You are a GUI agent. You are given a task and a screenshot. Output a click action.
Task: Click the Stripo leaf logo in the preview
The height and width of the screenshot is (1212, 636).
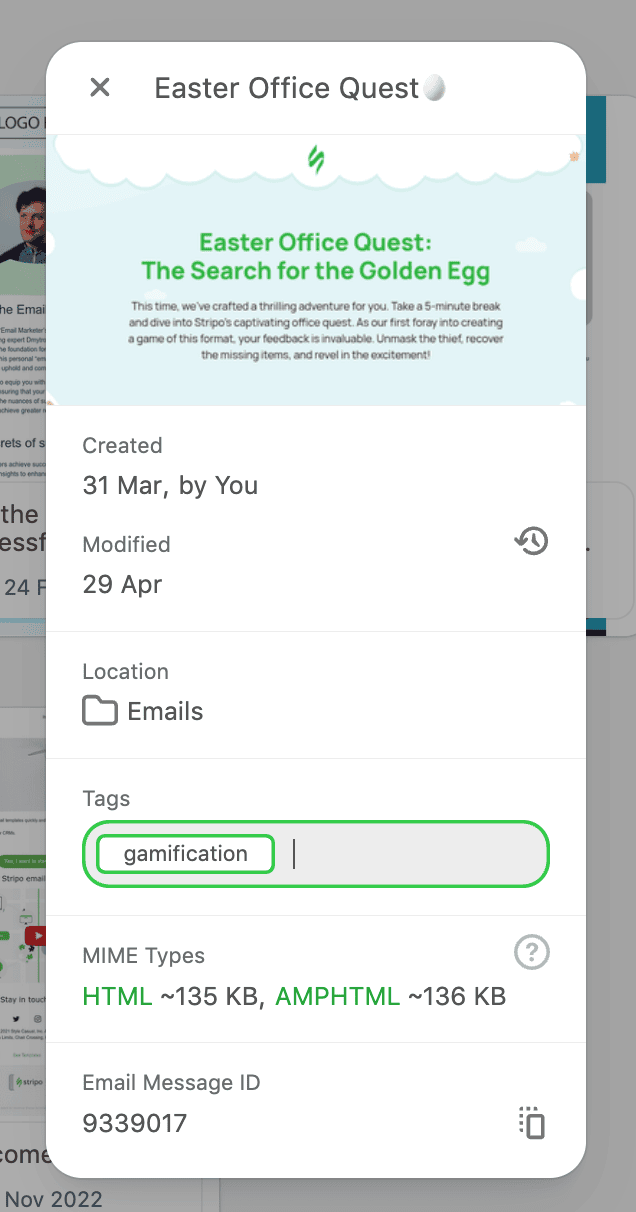click(317, 160)
